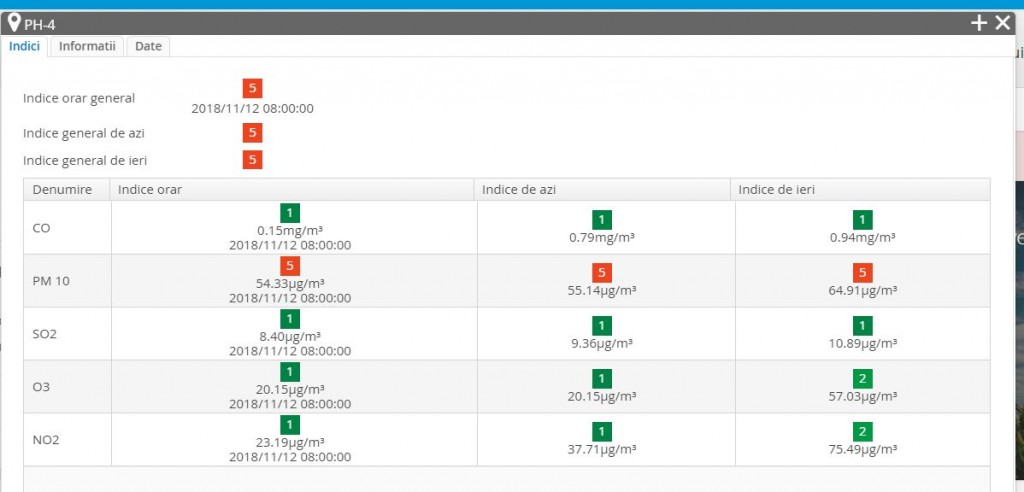This screenshot has height=492, width=1024.
Task: Select the PM 10 row label
Action: (51, 281)
